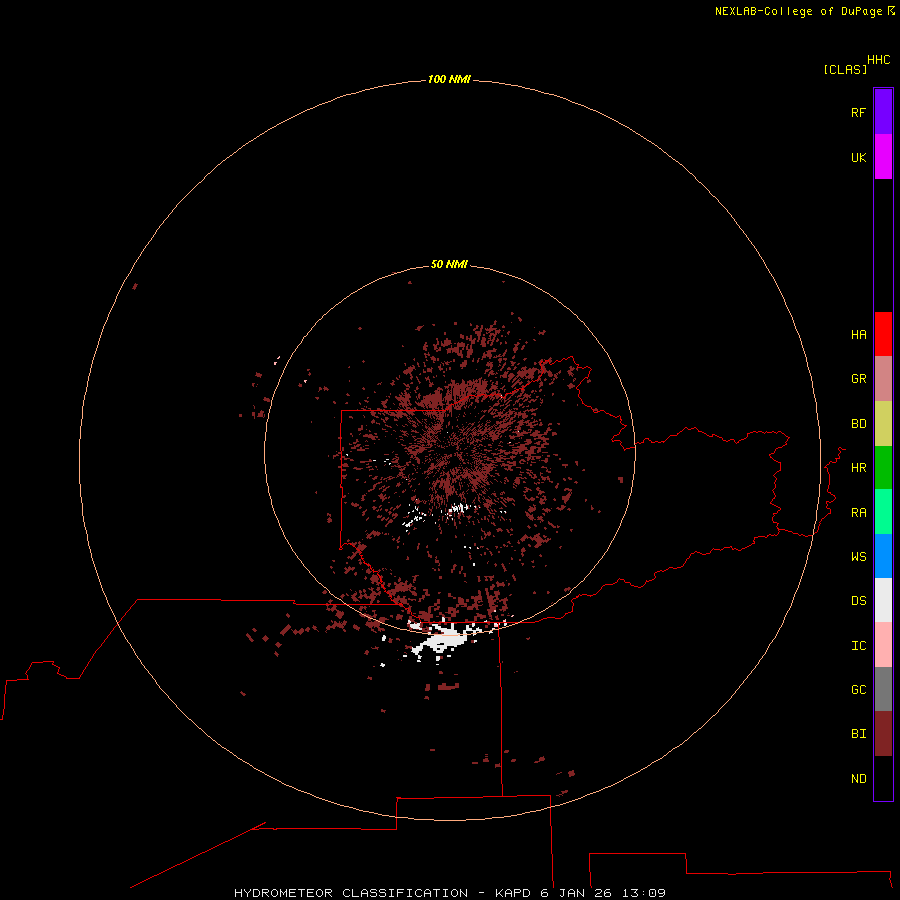This screenshot has width=900, height=900.
Task: Click the HR legend label
Action: [x=858, y=468]
